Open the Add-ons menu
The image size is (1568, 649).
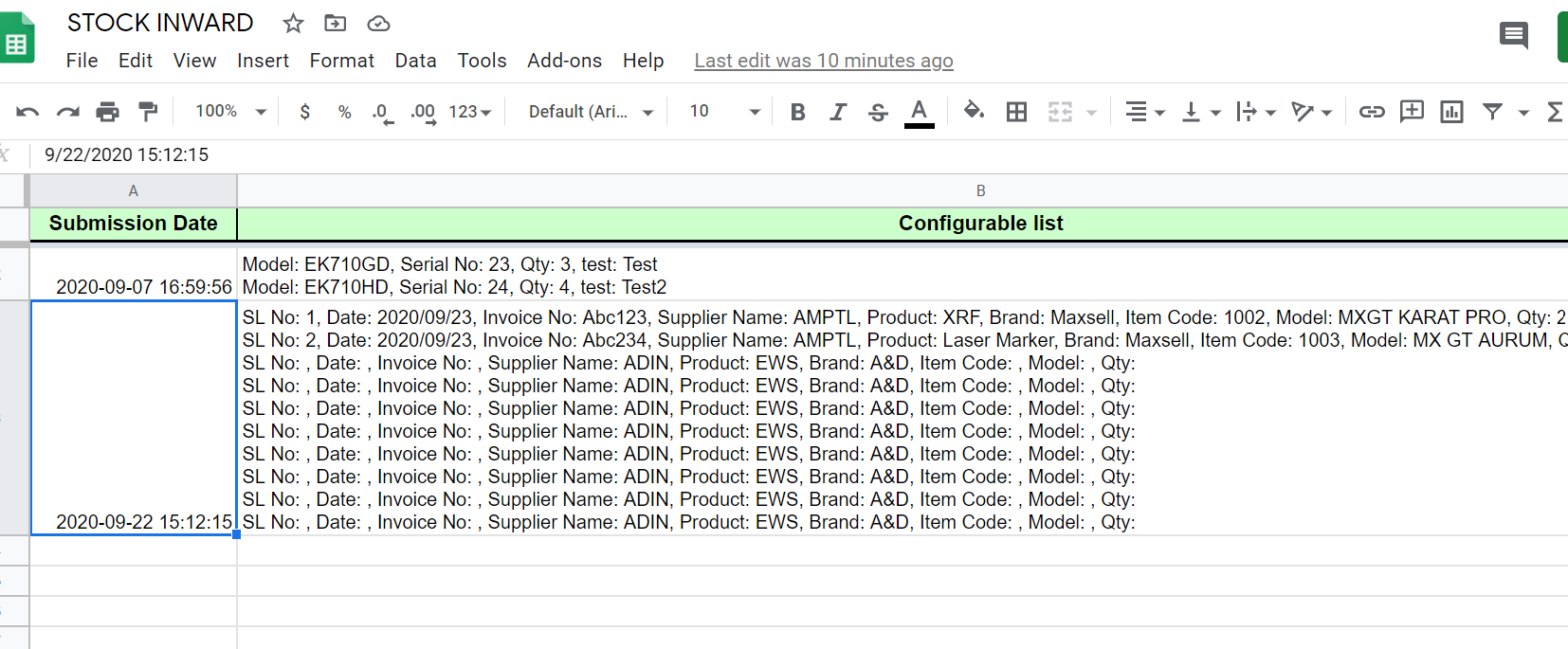tap(564, 61)
